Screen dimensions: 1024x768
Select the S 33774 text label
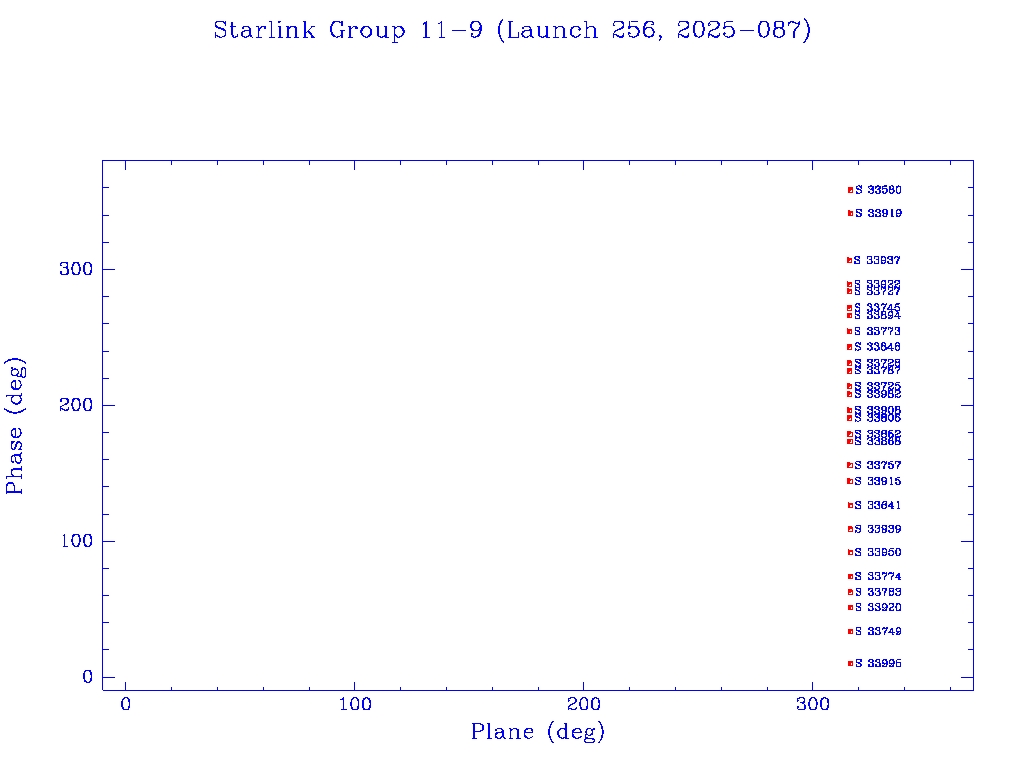click(x=878, y=576)
